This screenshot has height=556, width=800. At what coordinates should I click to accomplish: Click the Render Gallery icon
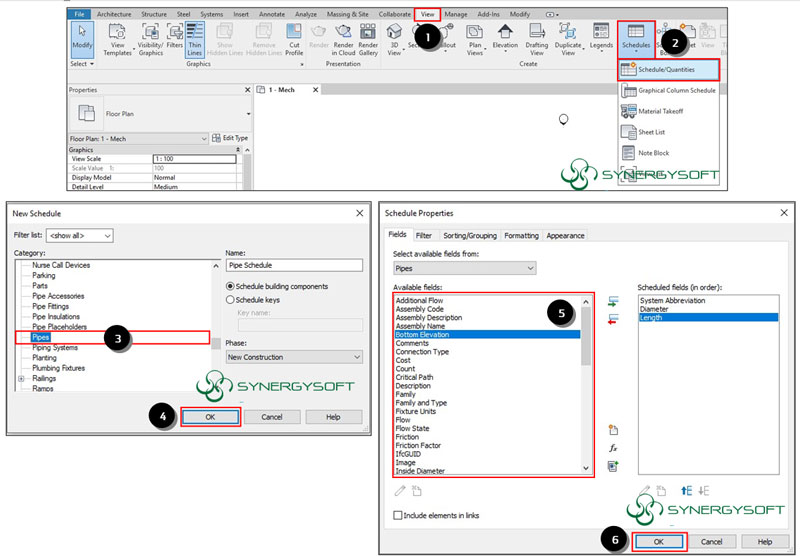tap(368, 40)
